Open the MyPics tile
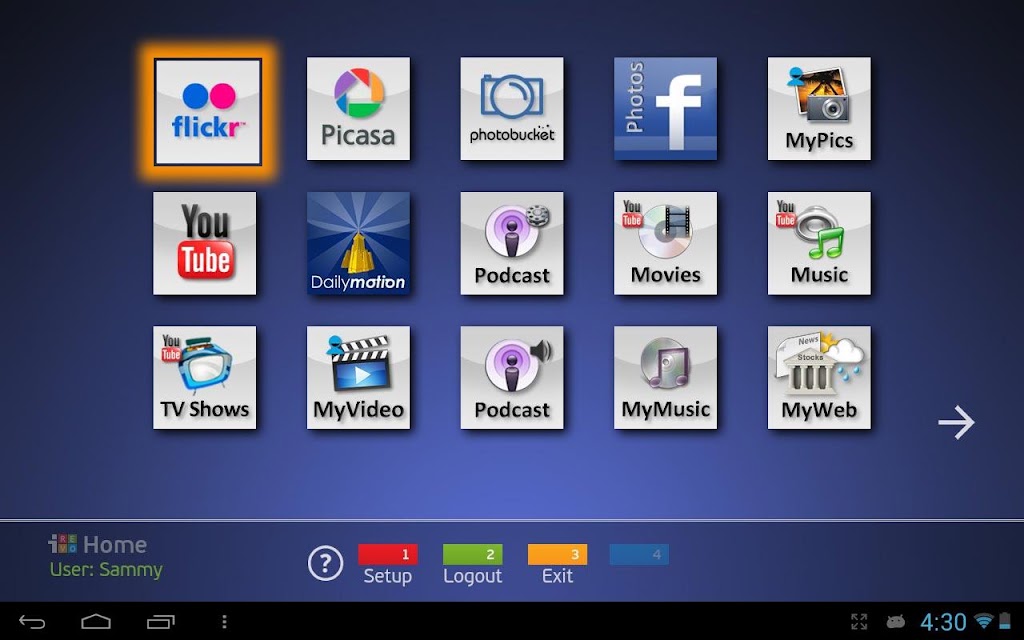The width and height of the screenshot is (1024, 640). tap(819, 108)
